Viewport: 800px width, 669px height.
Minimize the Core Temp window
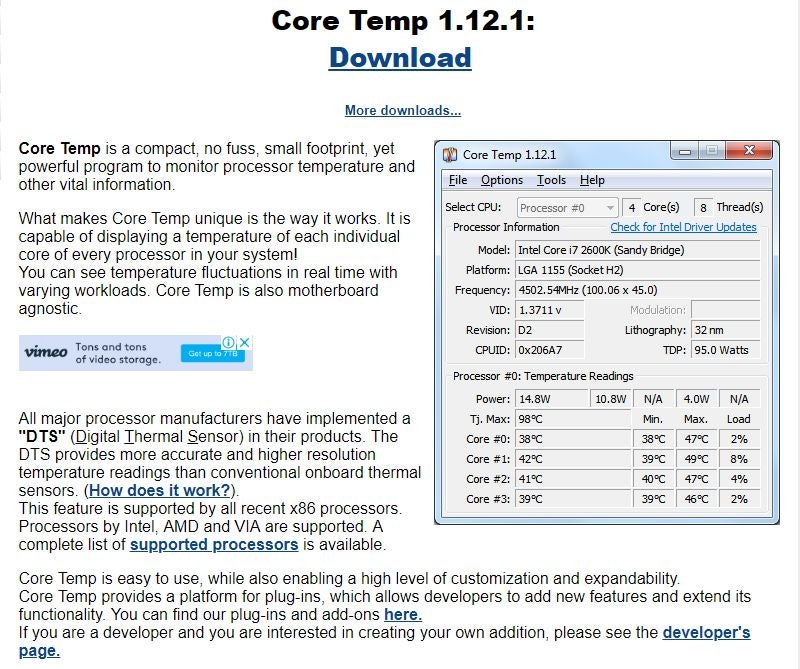coord(685,151)
